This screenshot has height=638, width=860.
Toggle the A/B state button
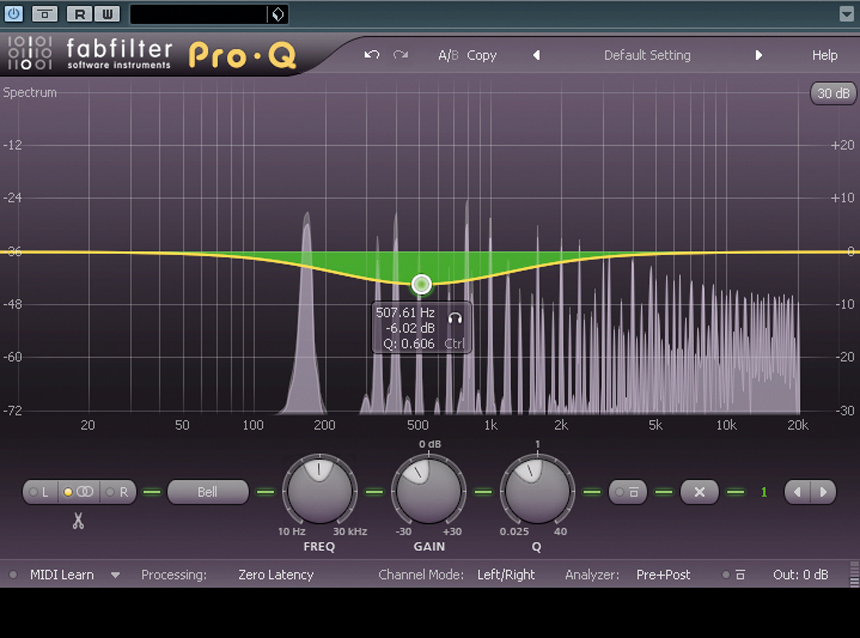point(448,55)
